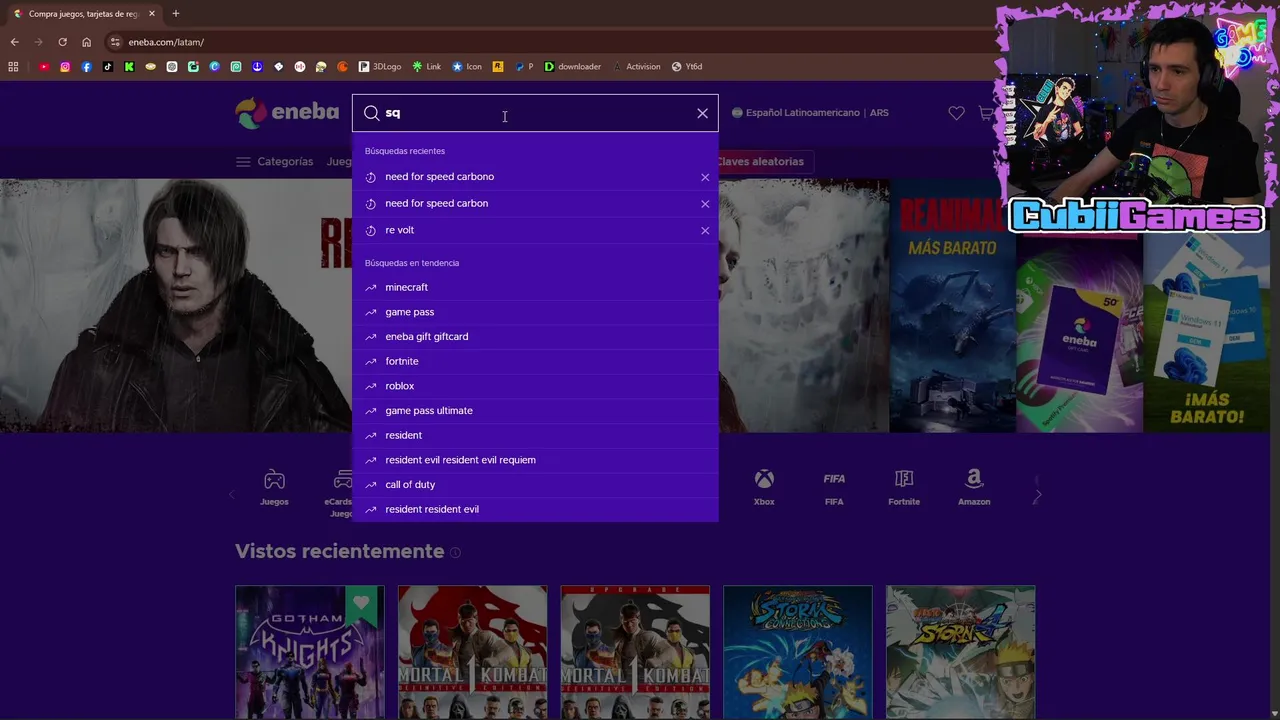Open the Yt6d bookmark
This screenshot has width=1280, height=720.
click(x=687, y=67)
